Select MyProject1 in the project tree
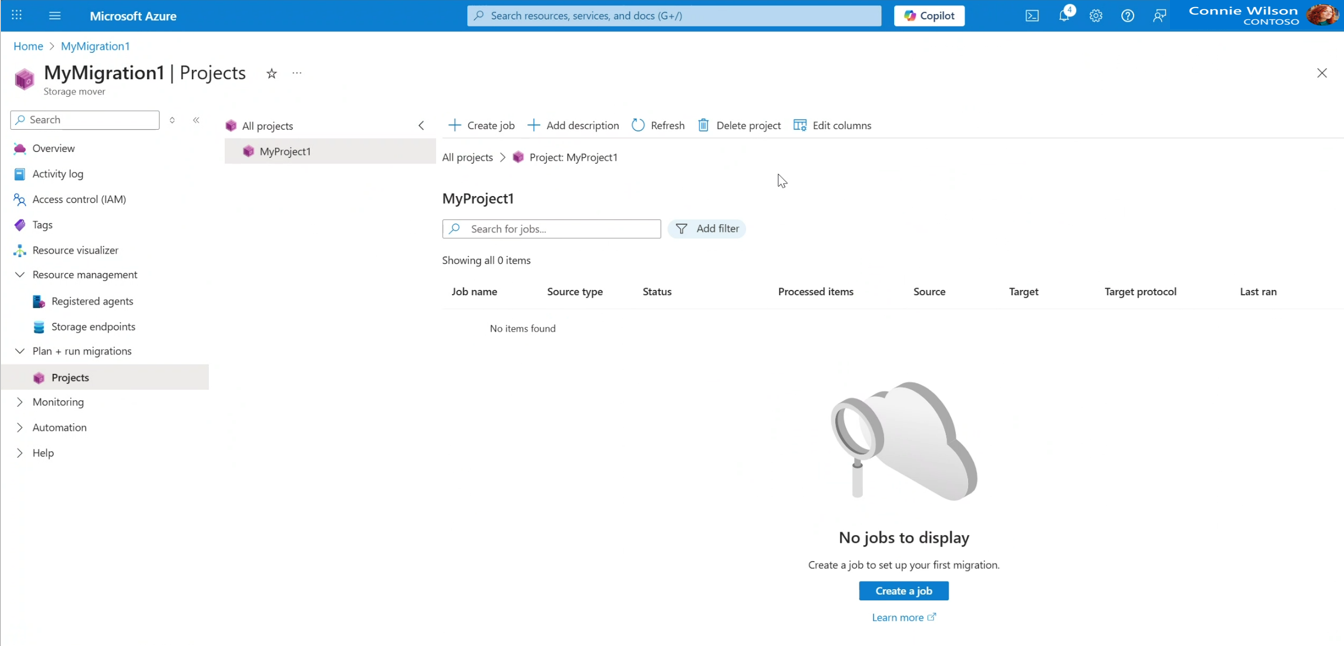Screen dimensions: 1344x646 (x=330, y=151)
